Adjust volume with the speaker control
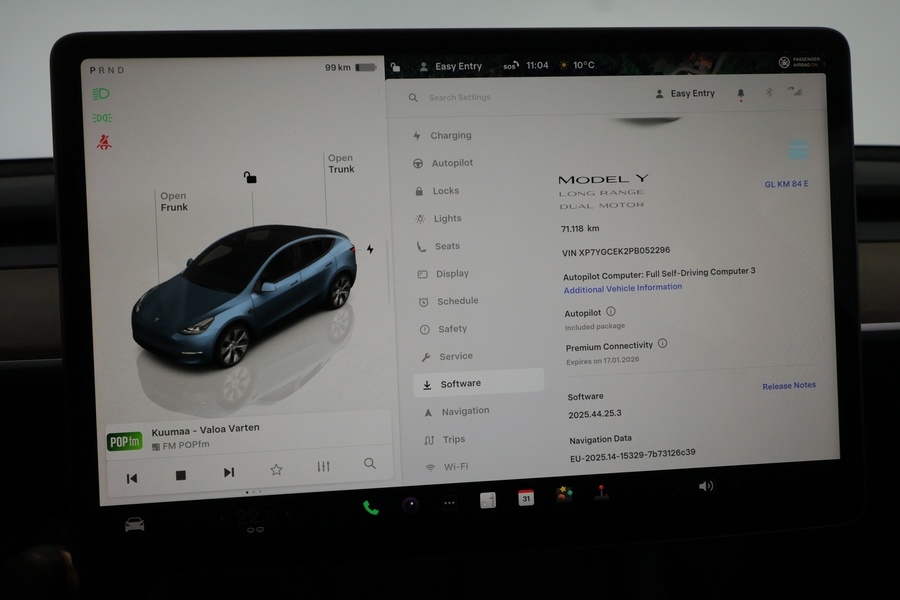This screenshot has height=600, width=900. pos(705,485)
